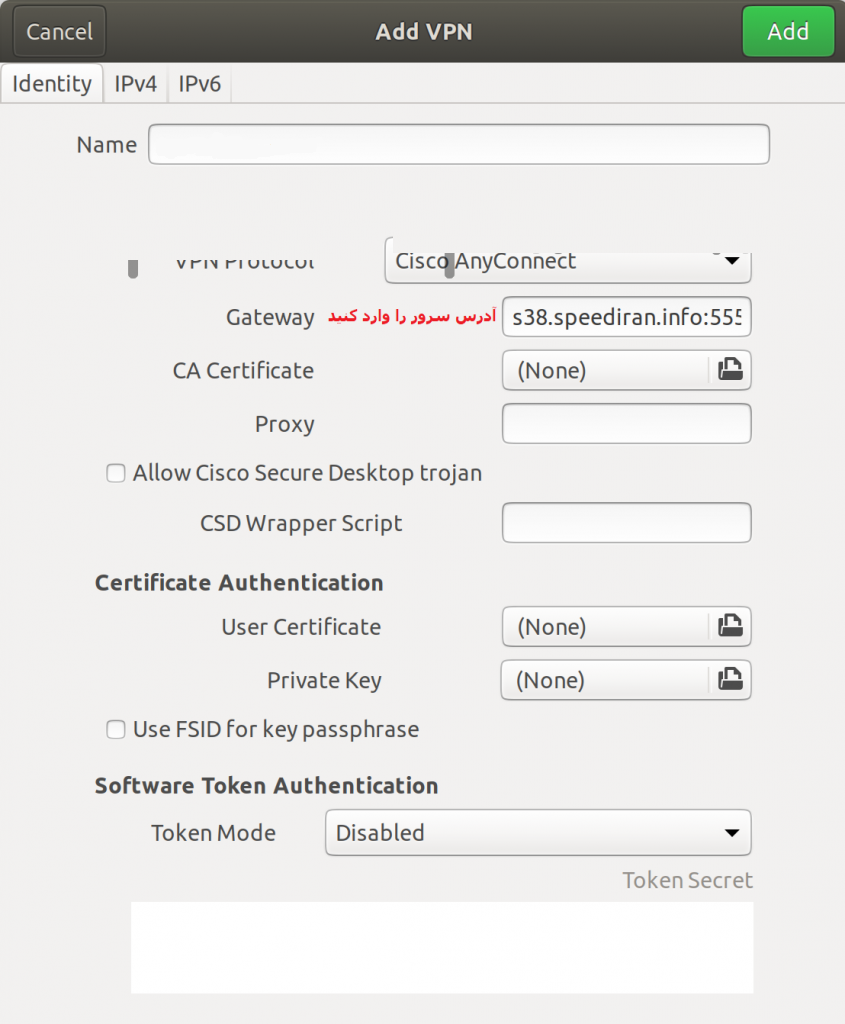Screen dimensions: 845x1024
Task: Click the Private Key file browse icon
Action: (731, 680)
